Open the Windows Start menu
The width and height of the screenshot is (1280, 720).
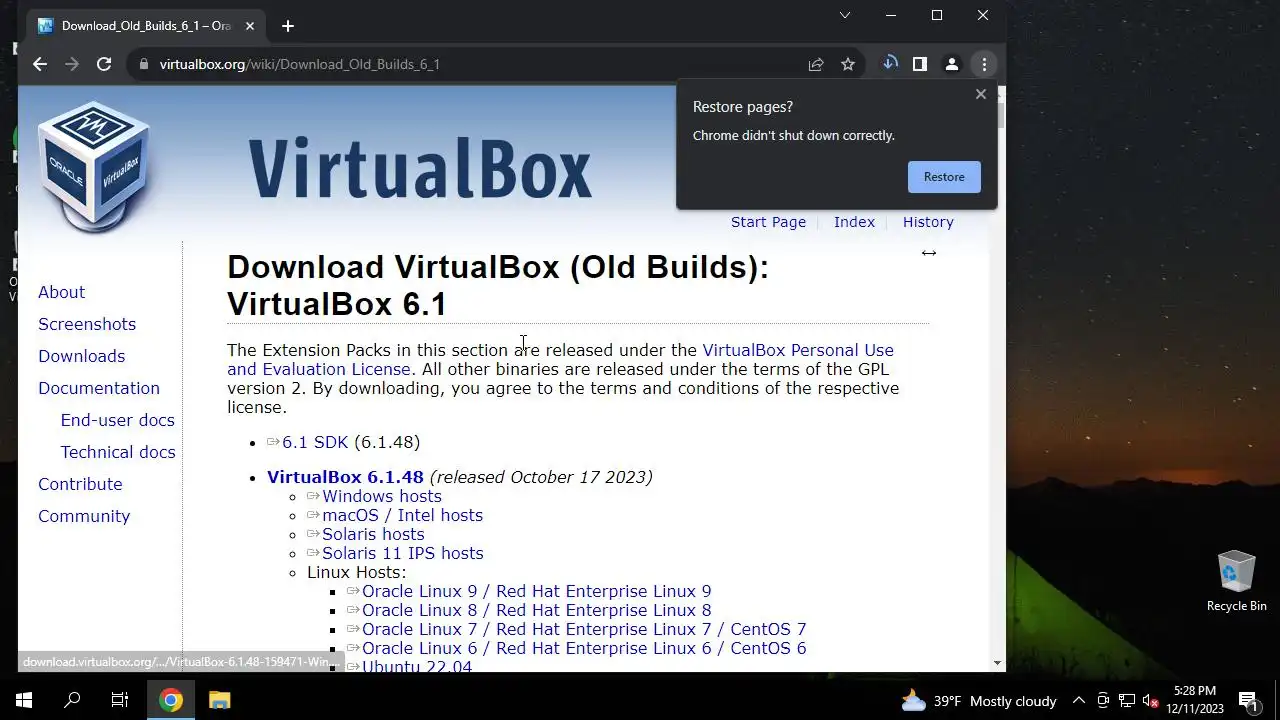click(24, 700)
